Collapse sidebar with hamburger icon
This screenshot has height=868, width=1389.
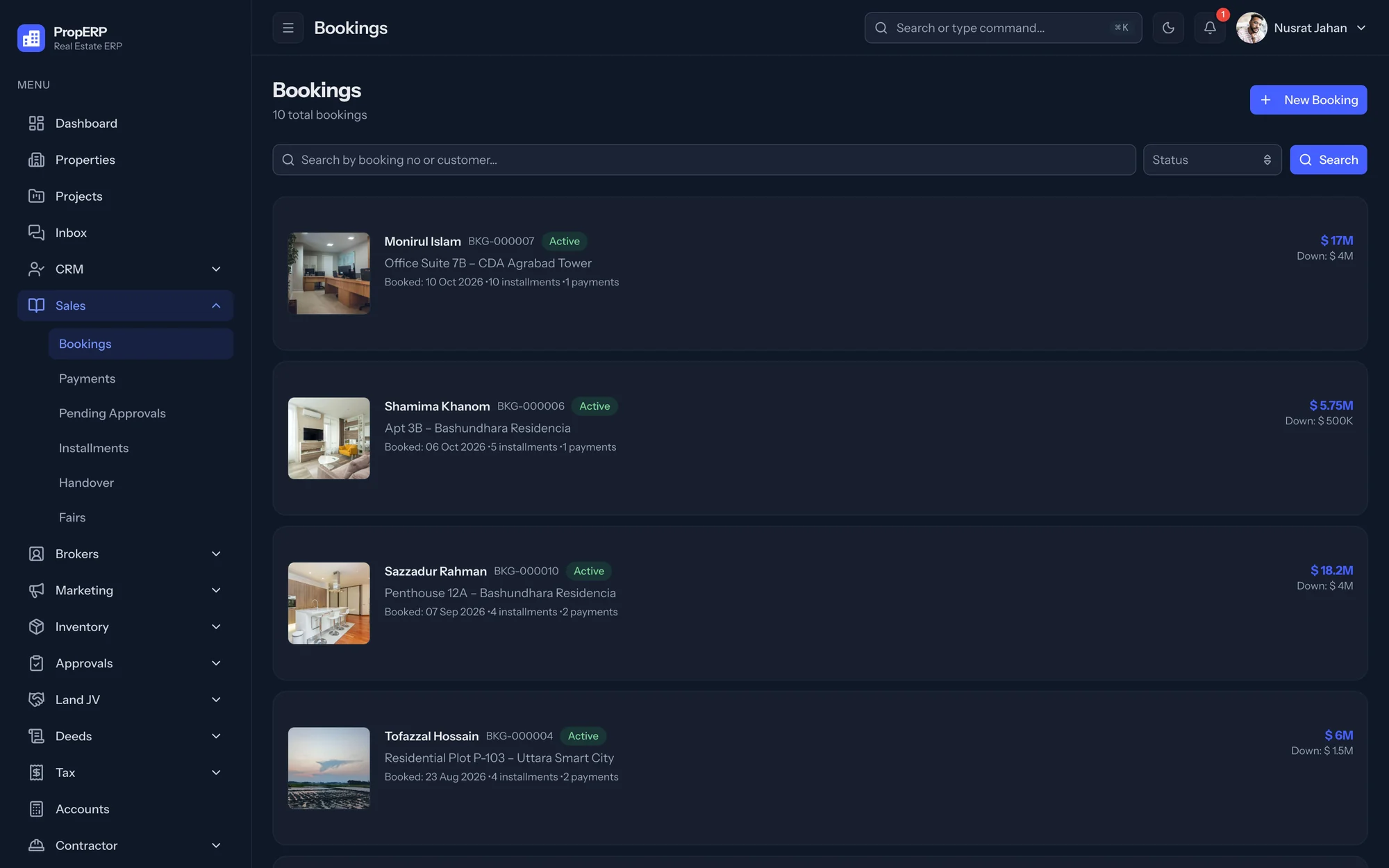[x=288, y=28]
